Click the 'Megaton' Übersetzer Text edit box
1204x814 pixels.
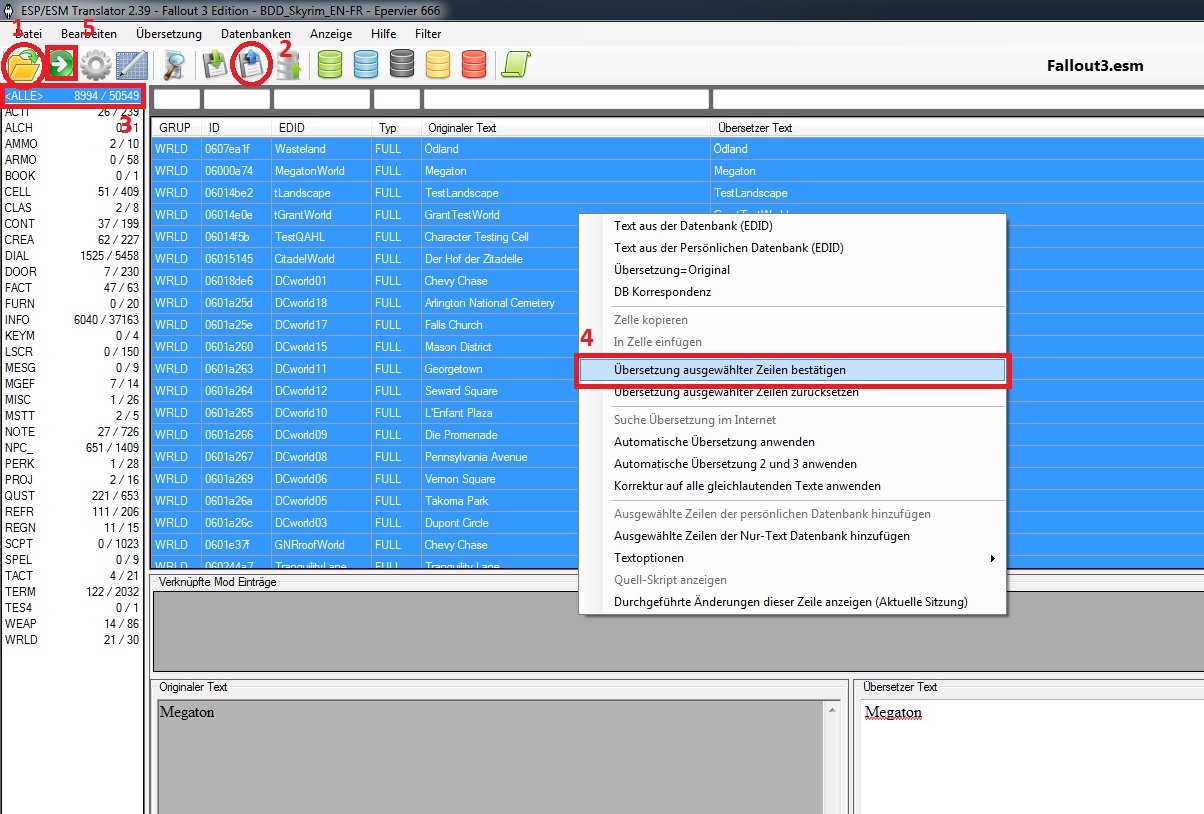point(1031,755)
